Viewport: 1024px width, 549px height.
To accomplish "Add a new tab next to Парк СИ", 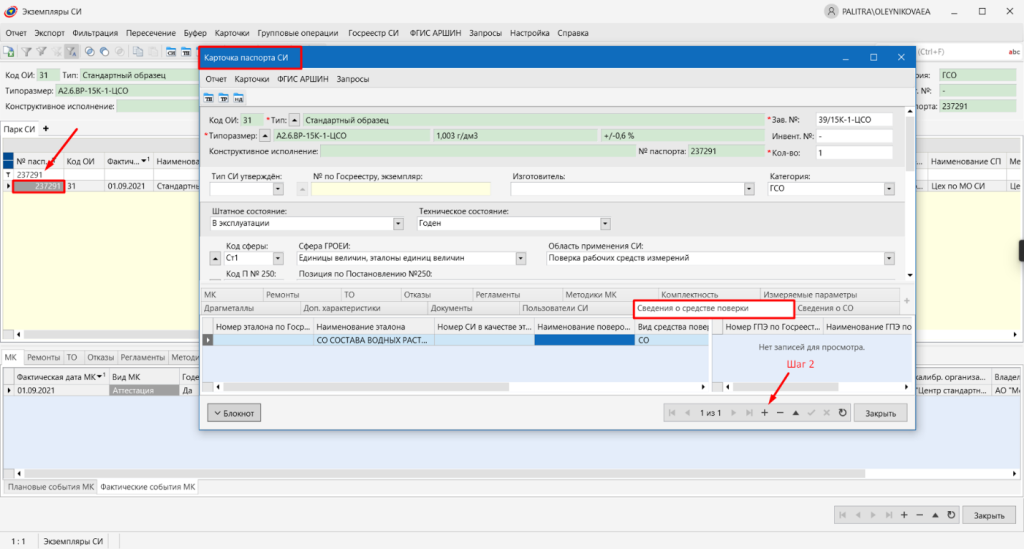I will click(x=46, y=129).
